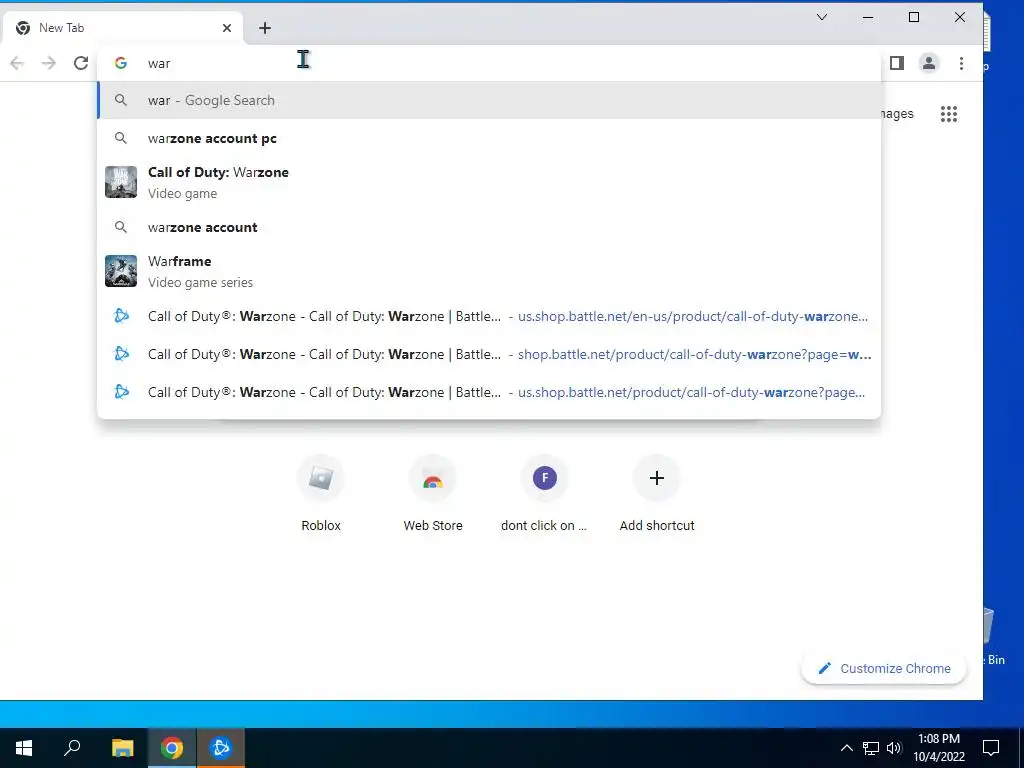Open Windows taskbar search

click(x=72, y=748)
